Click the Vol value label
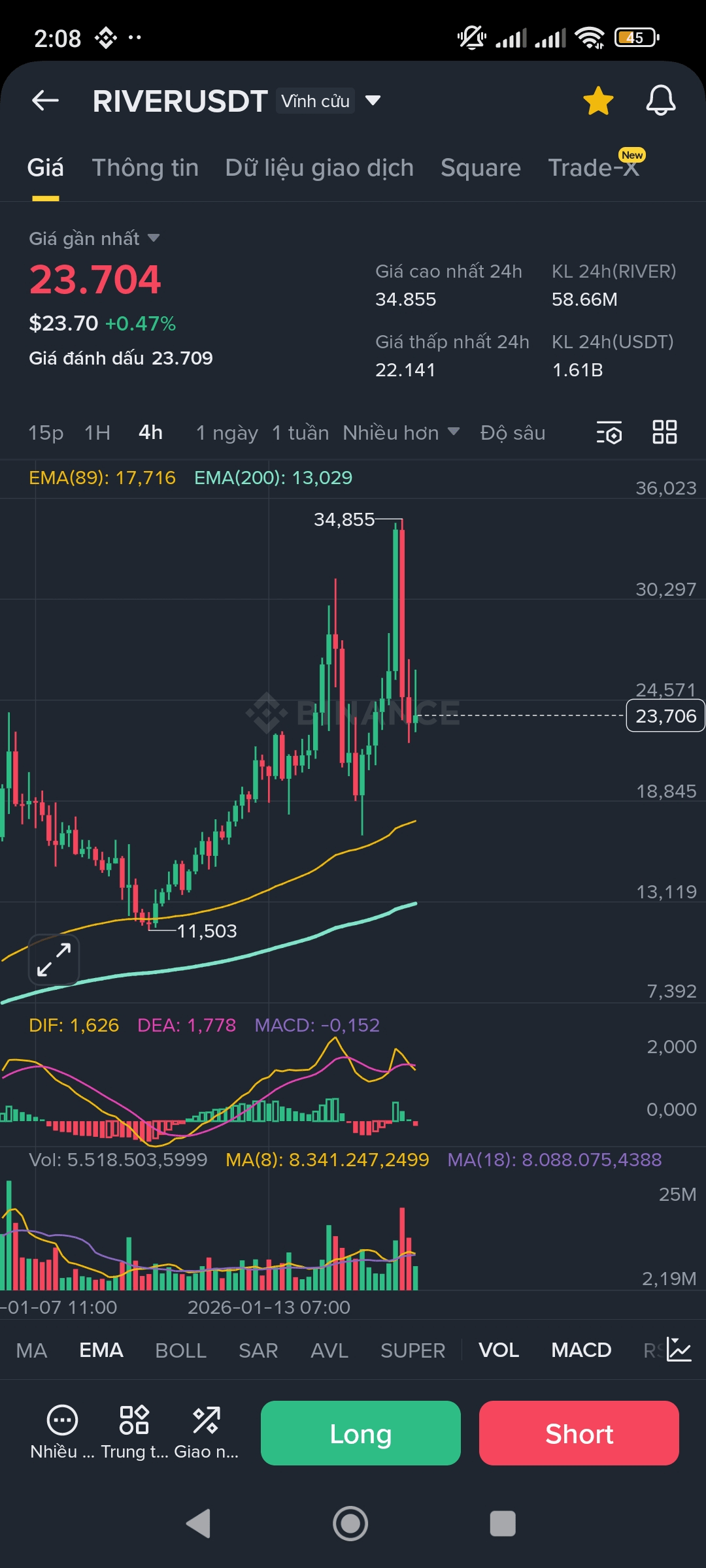Screen dimensions: 706x1568 click(118, 1160)
